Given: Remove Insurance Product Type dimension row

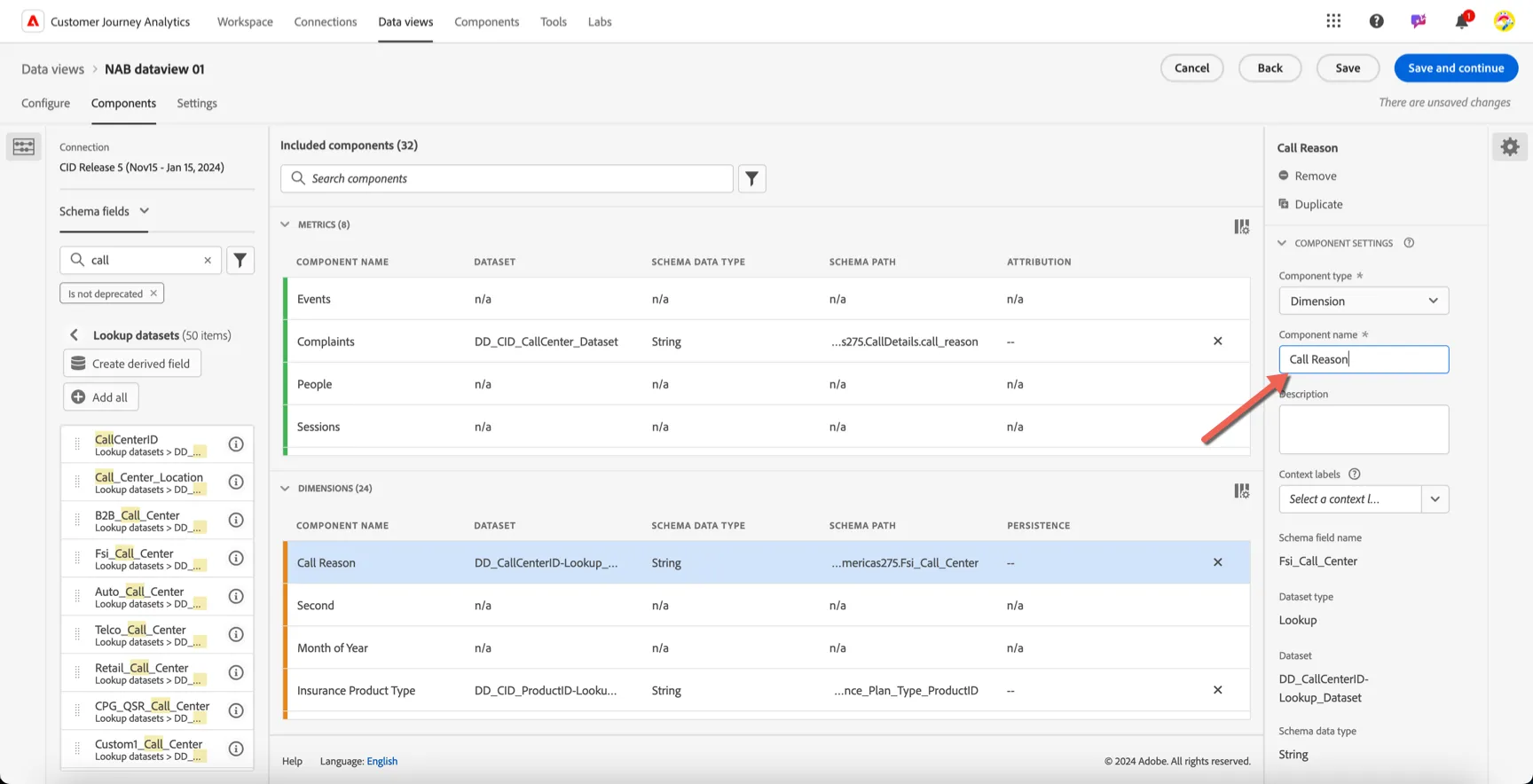Looking at the screenshot, I should click(x=1218, y=690).
